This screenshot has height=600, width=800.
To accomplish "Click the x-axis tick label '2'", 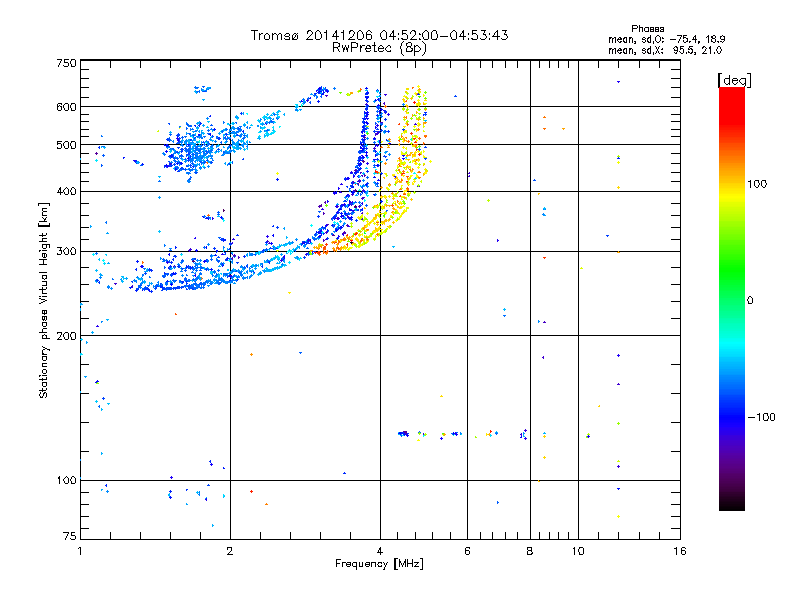I will tap(230, 551).
